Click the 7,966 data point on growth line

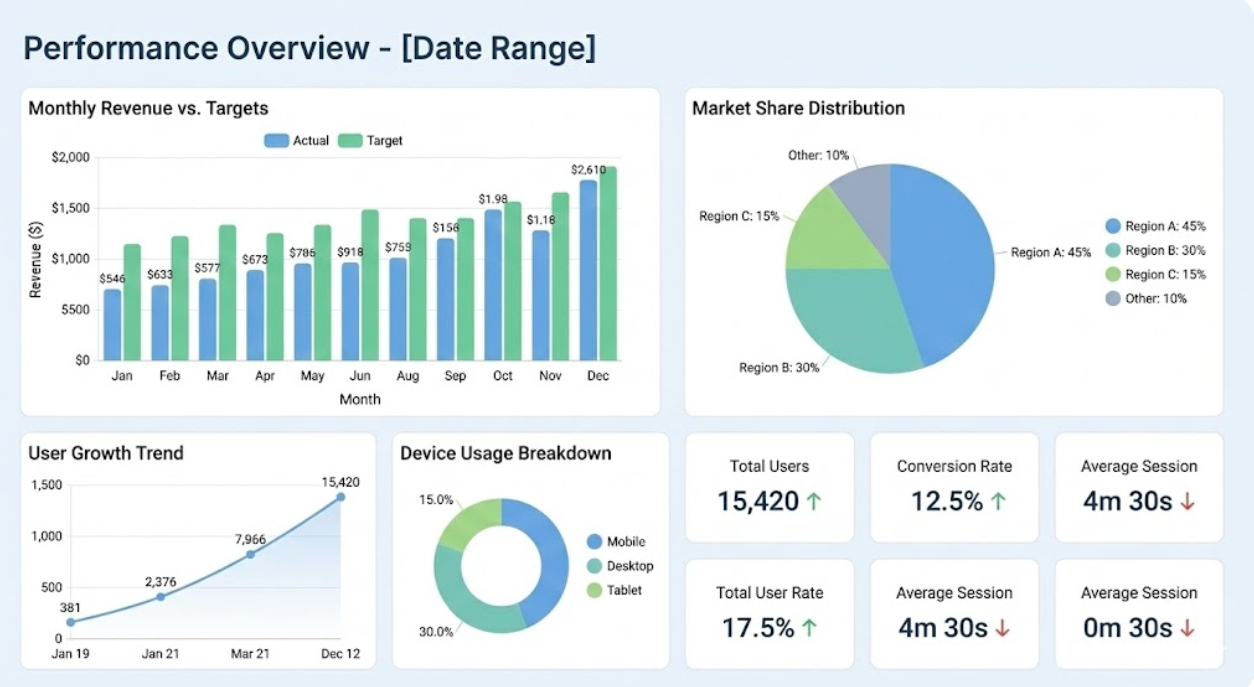tap(250, 554)
